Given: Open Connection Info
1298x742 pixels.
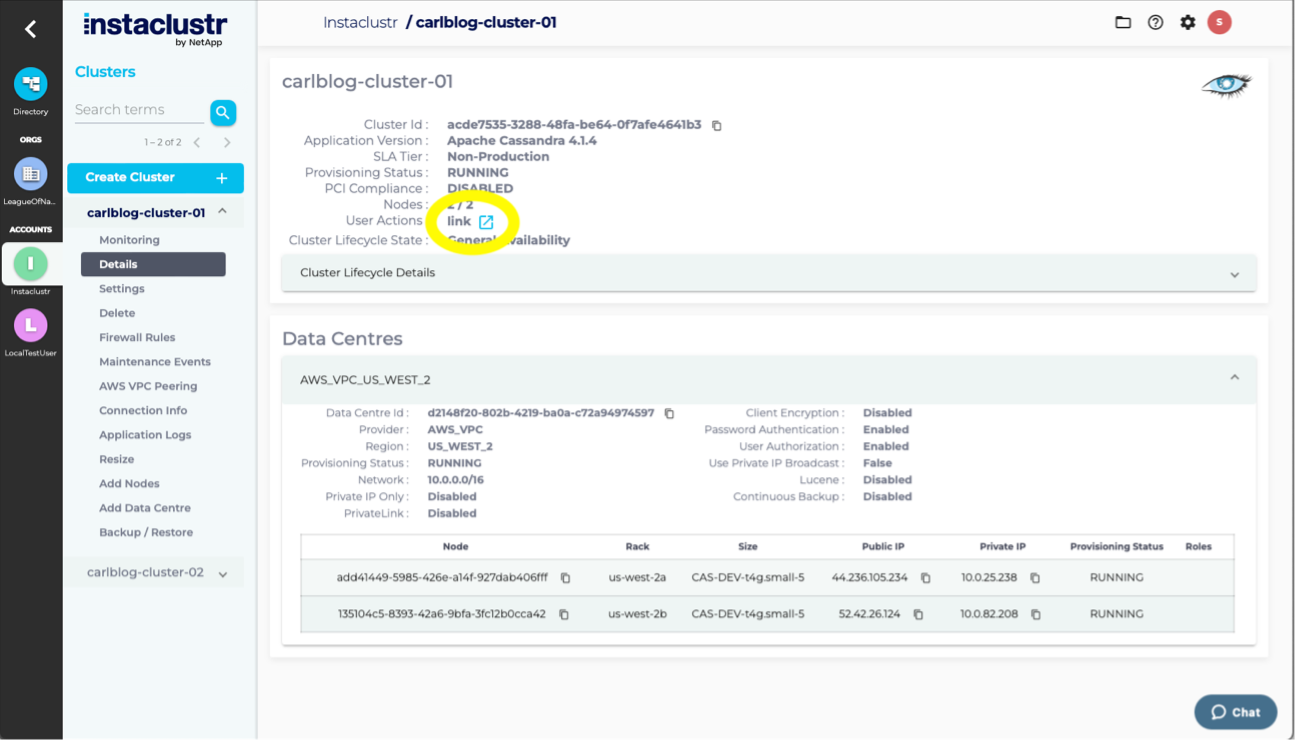Looking at the screenshot, I should [143, 411].
